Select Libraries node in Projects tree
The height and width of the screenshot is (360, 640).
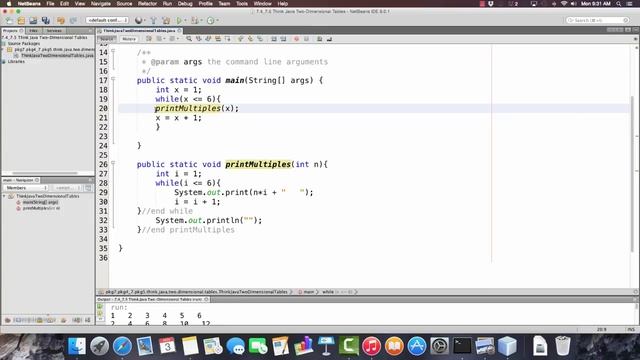16,61
